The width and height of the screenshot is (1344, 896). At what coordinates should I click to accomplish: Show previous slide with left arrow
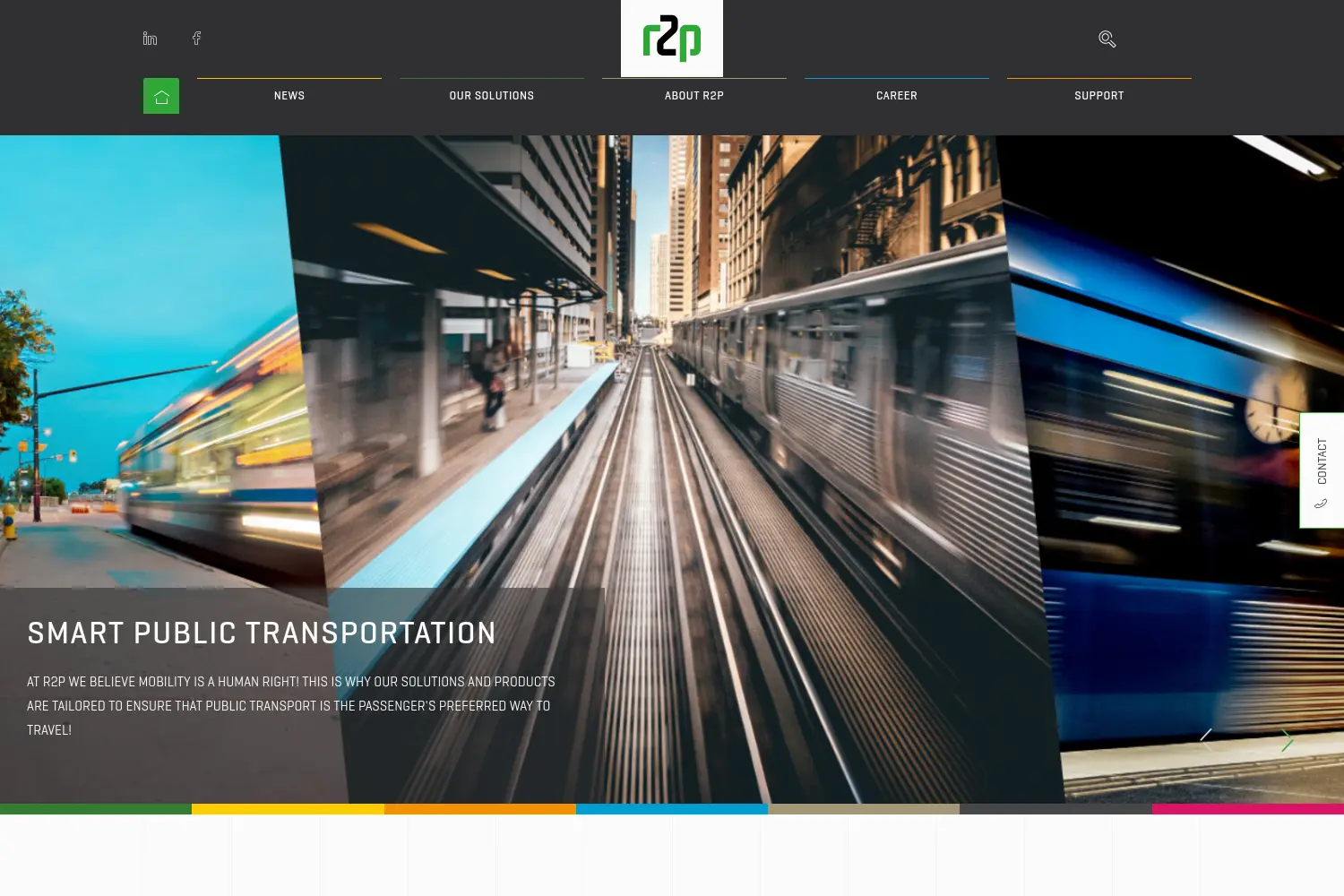click(x=1206, y=740)
